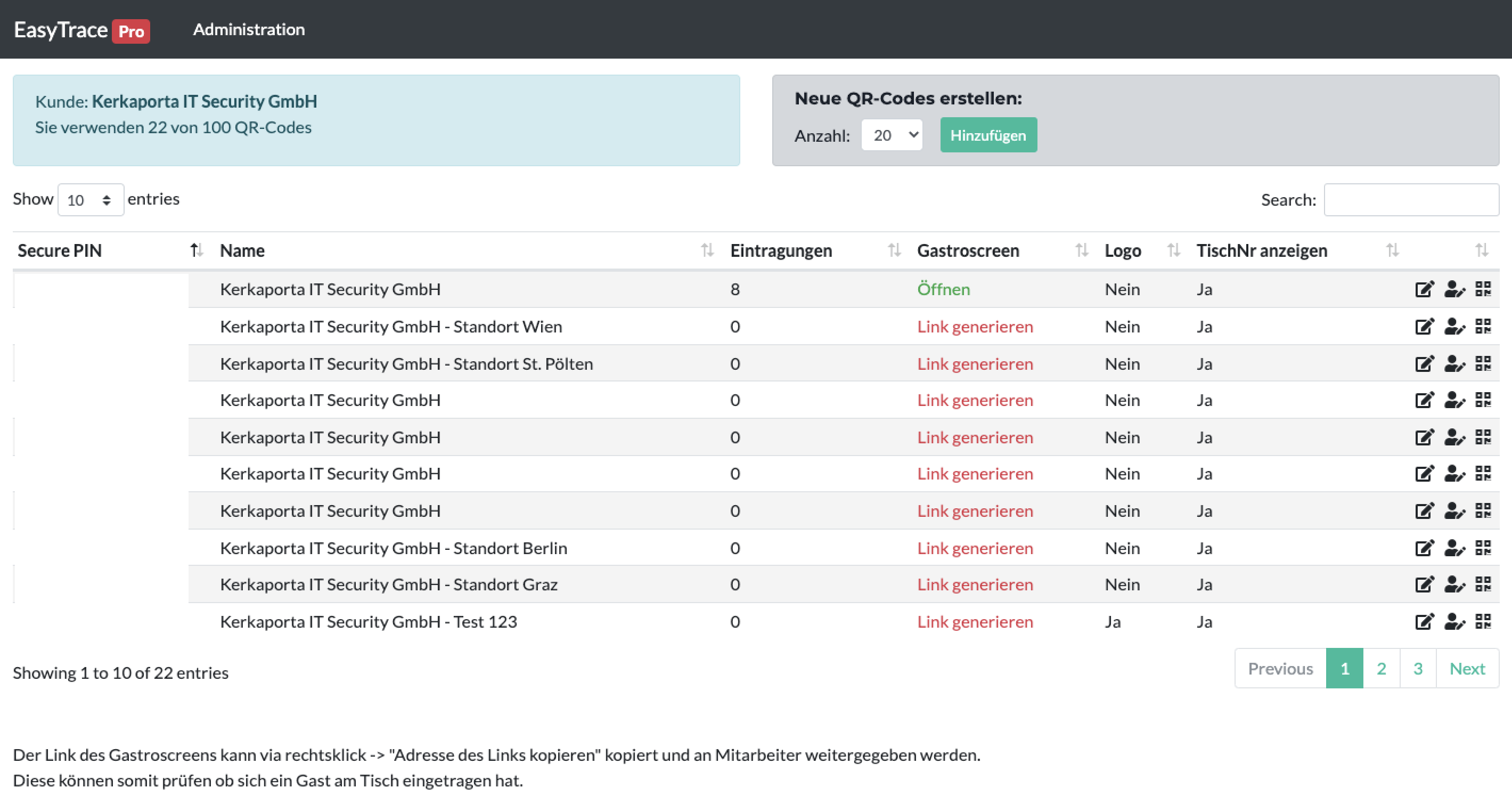Open the Anzahl quantity dropdown
Viewport: 1512px width, 812px height.
[892, 135]
